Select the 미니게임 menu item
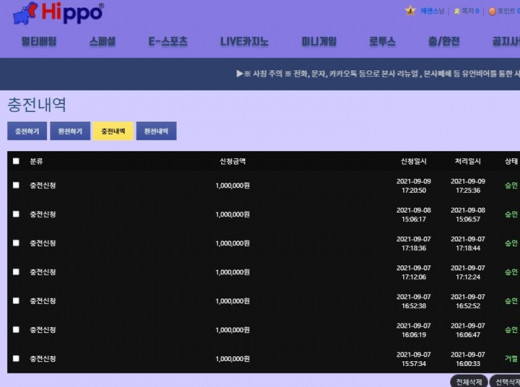 point(319,42)
